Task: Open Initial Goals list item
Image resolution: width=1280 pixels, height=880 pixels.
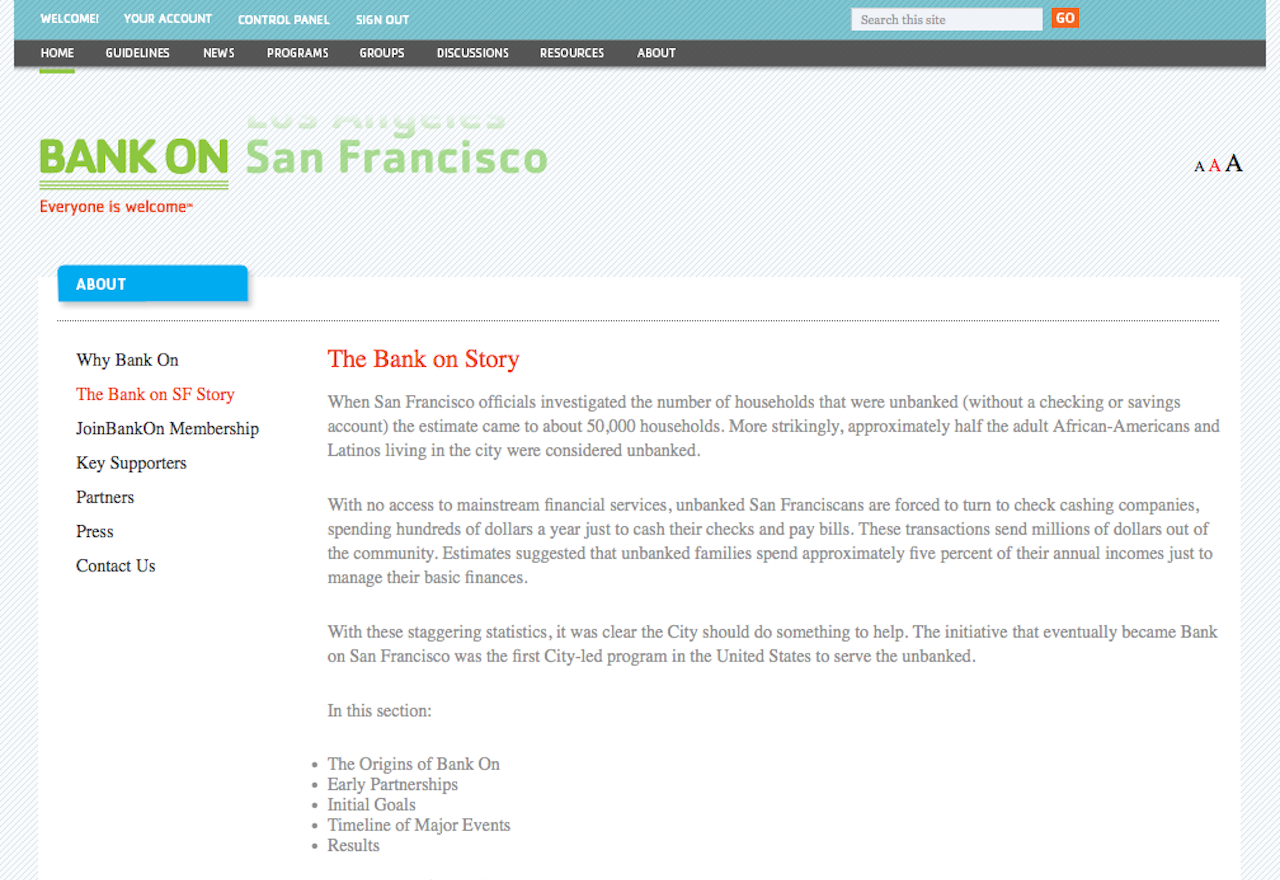Action: point(371,804)
